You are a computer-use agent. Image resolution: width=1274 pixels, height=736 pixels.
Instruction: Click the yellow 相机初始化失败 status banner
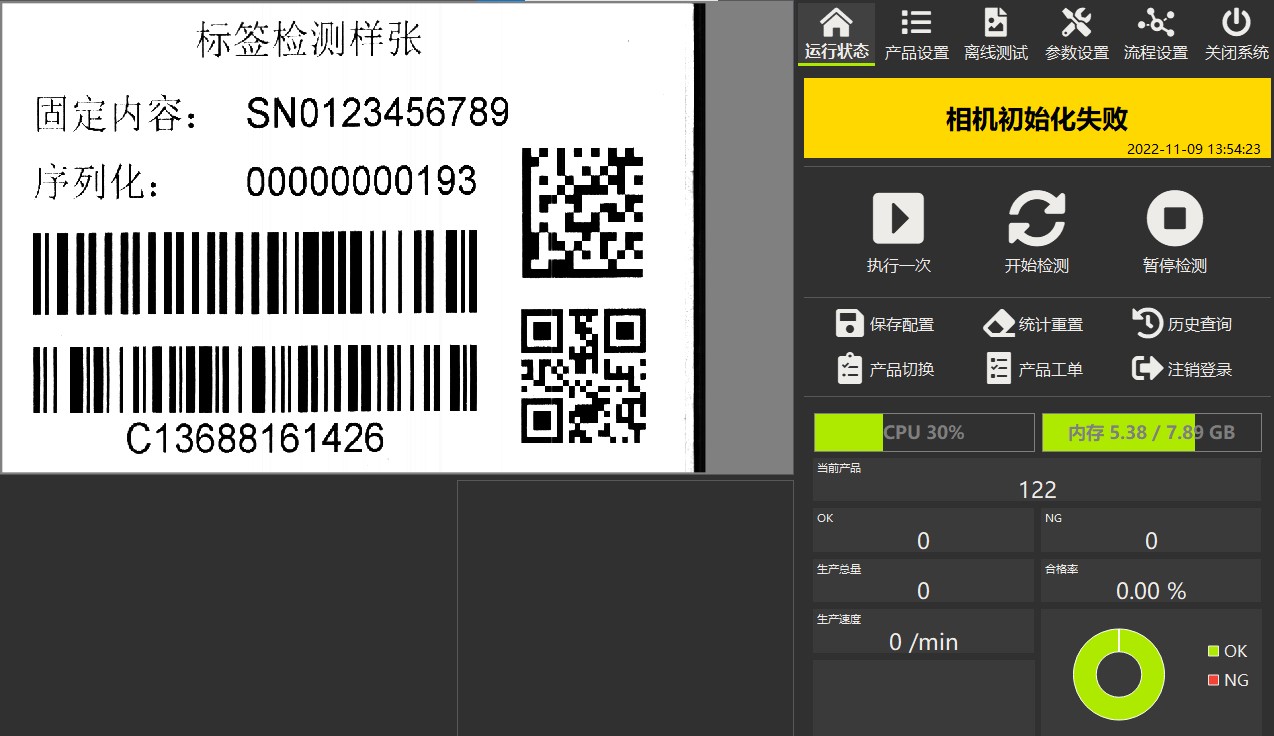[1037, 119]
